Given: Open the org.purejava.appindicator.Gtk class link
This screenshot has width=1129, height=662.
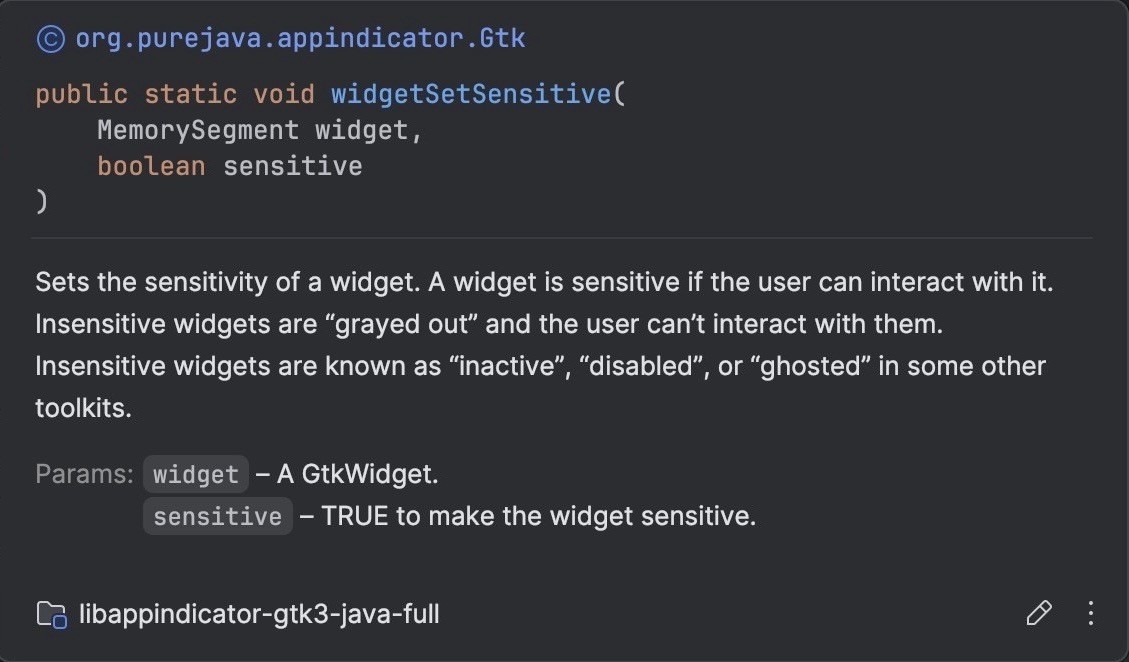Looking at the screenshot, I should [300, 38].
